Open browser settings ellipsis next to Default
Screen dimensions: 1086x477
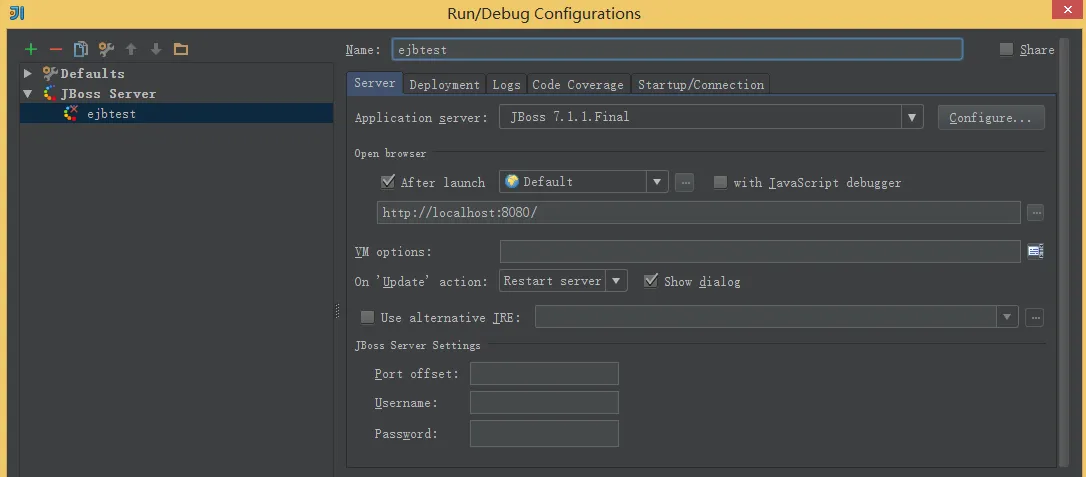(684, 183)
